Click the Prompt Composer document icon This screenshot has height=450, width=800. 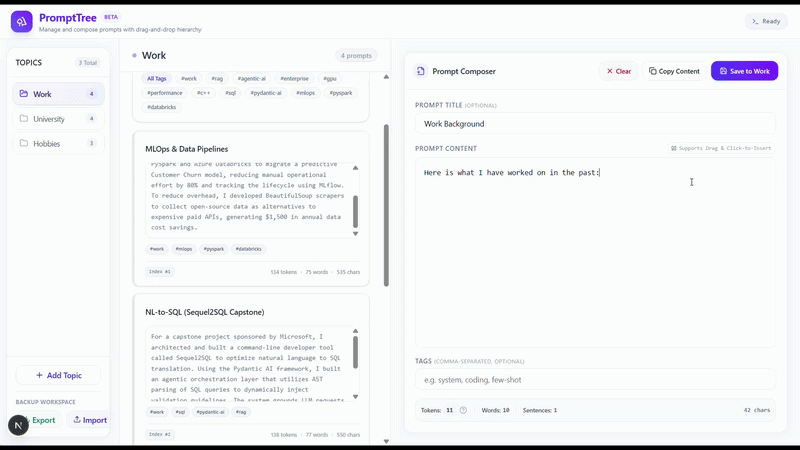[420, 71]
